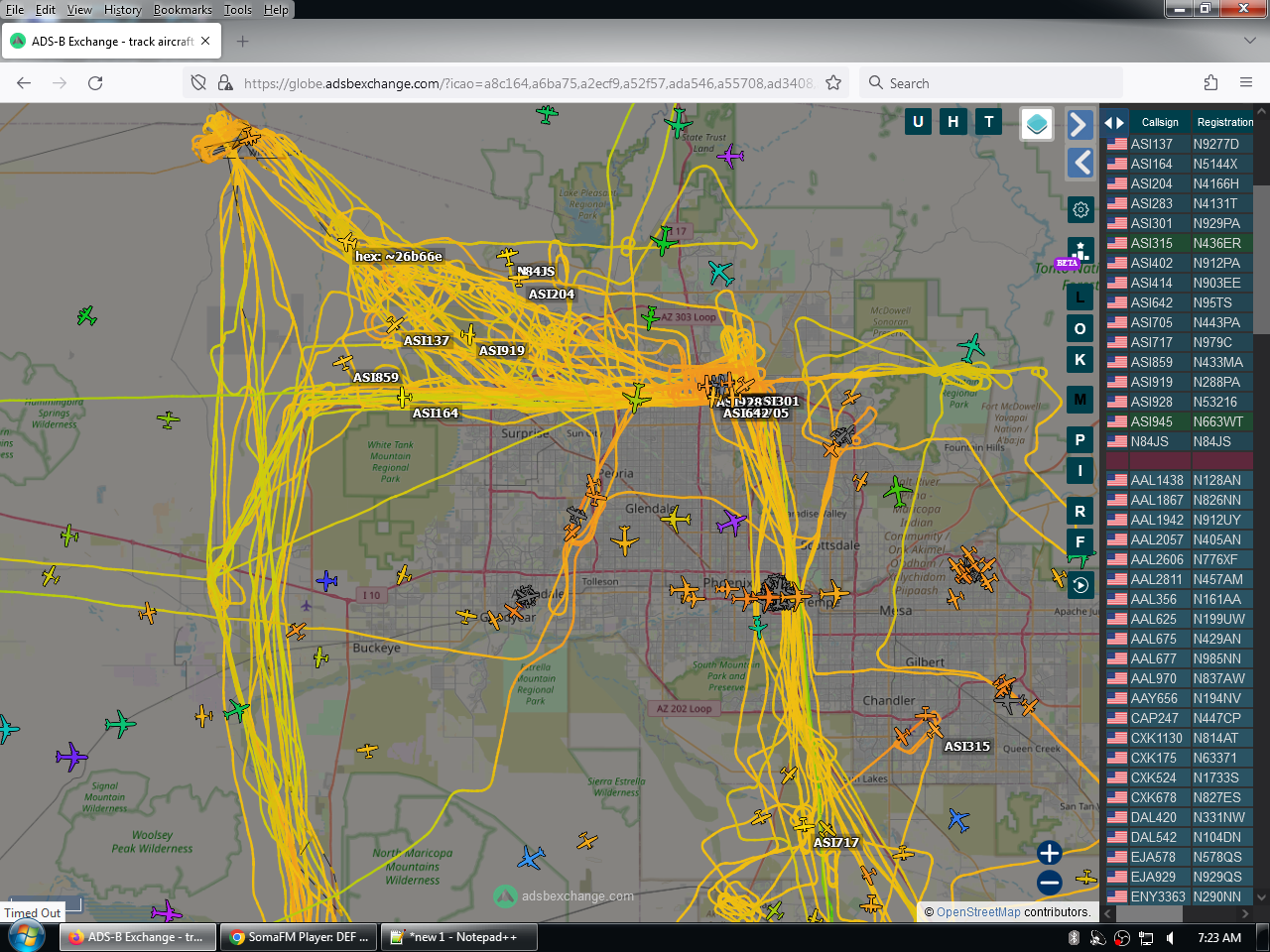Open the Firefox hamburger application menu
The width and height of the screenshot is (1270, 952).
pyautogui.click(x=1246, y=83)
